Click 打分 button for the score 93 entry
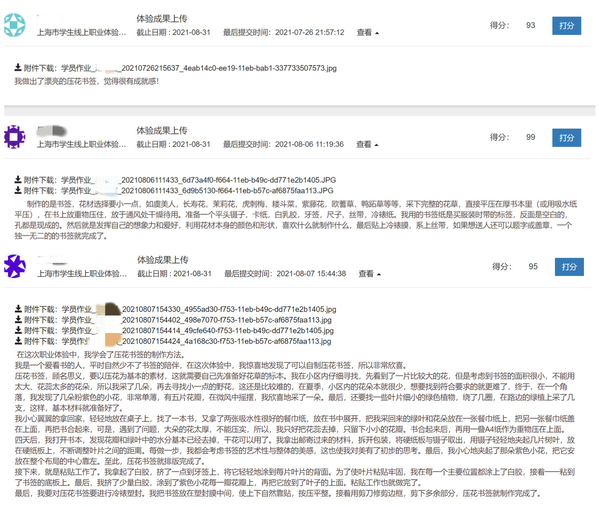Screen dimensions: 599x507 pyautogui.click(x=567, y=26)
